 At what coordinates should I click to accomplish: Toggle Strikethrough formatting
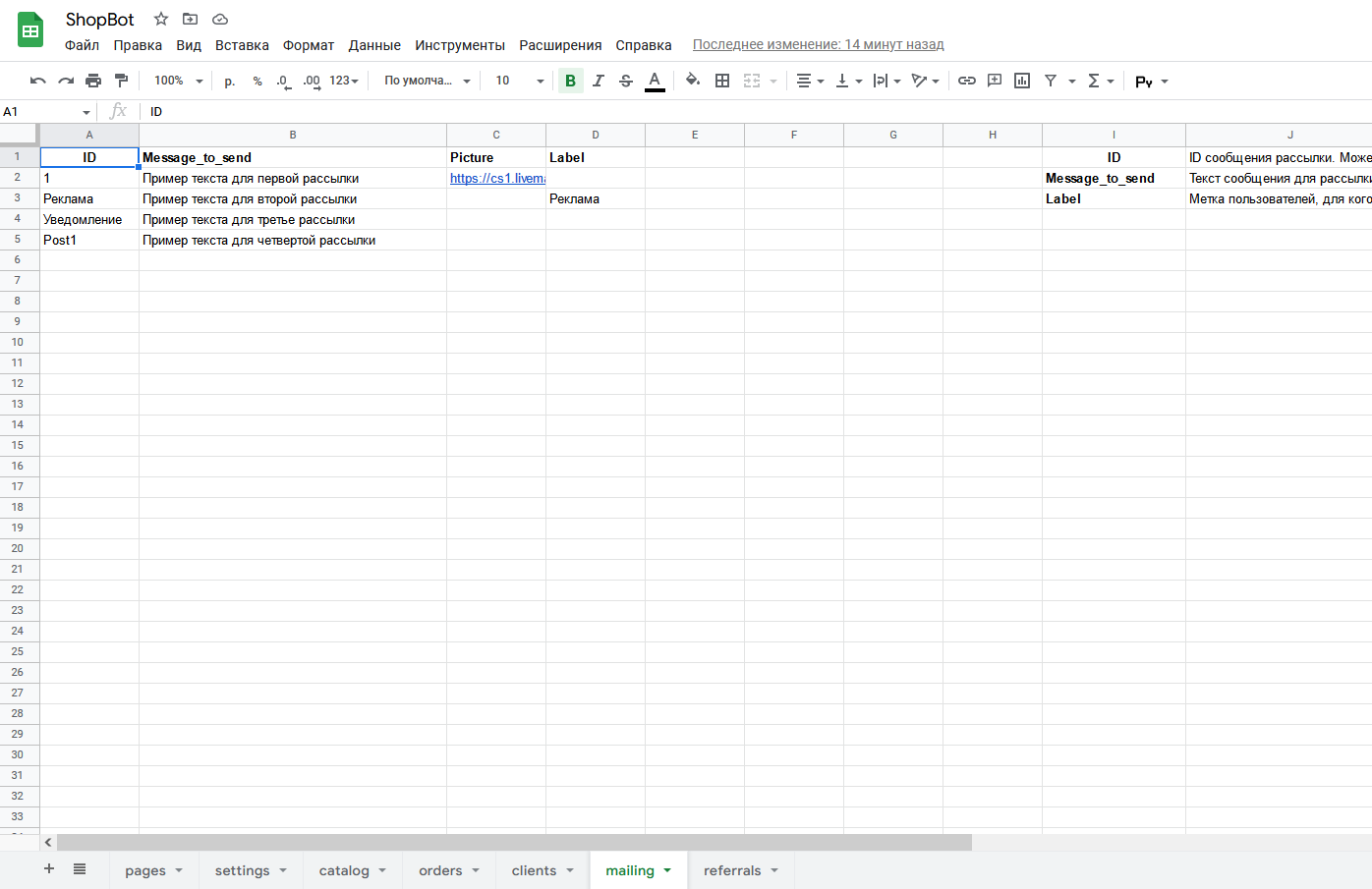click(x=626, y=81)
